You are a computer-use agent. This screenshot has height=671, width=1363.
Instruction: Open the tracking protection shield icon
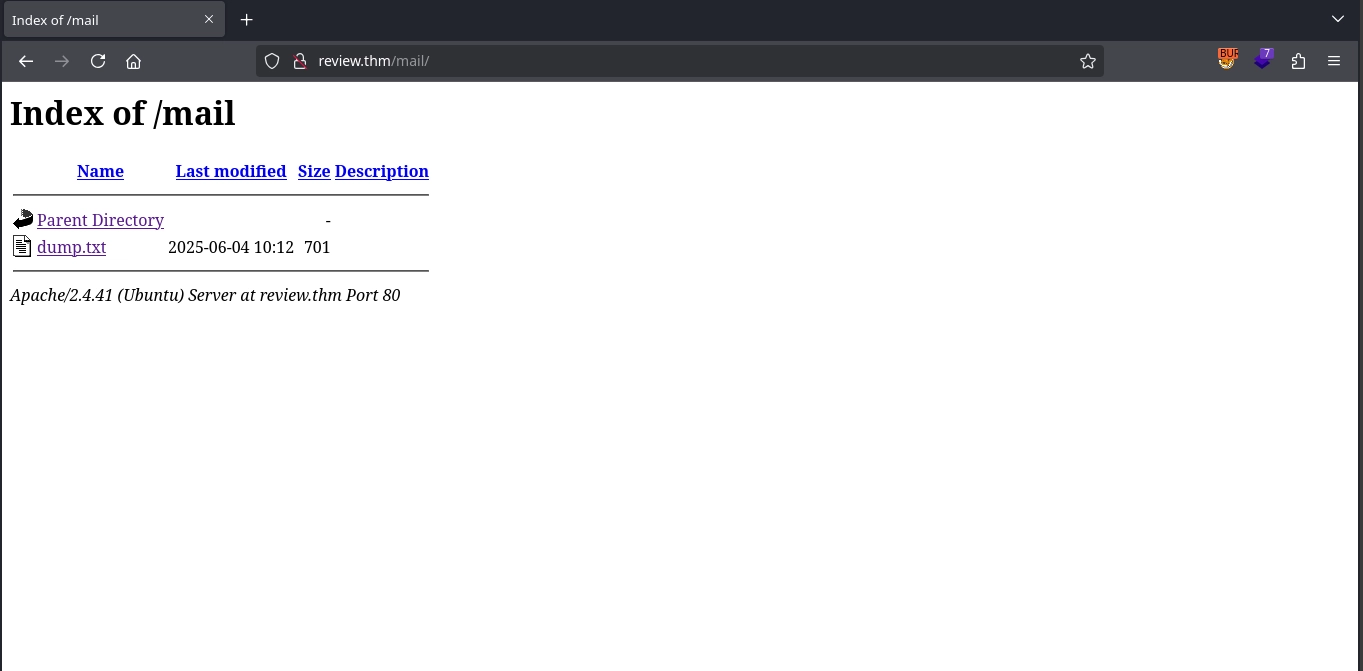(271, 61)
